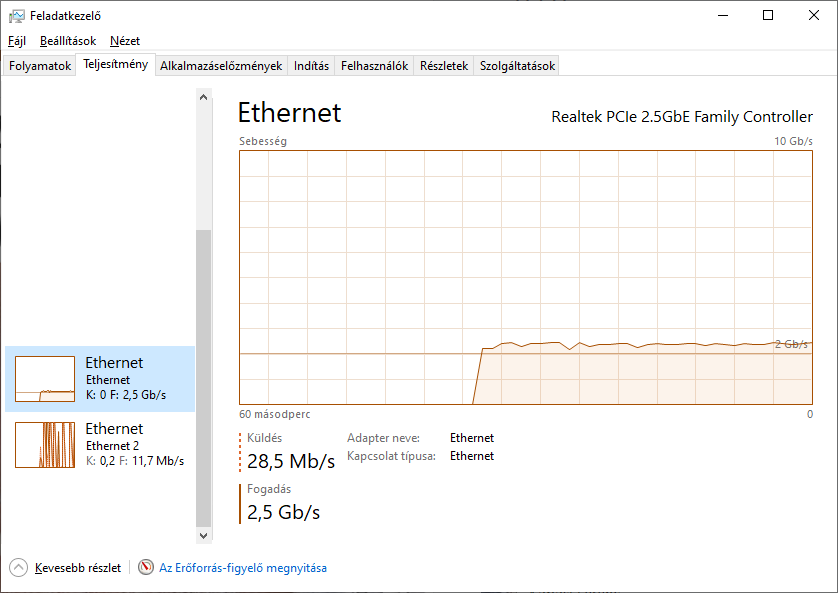The width and height of the screenshot is (838, 593).
Task: Open the Fájl menu
Action: (x=17, y=41)
